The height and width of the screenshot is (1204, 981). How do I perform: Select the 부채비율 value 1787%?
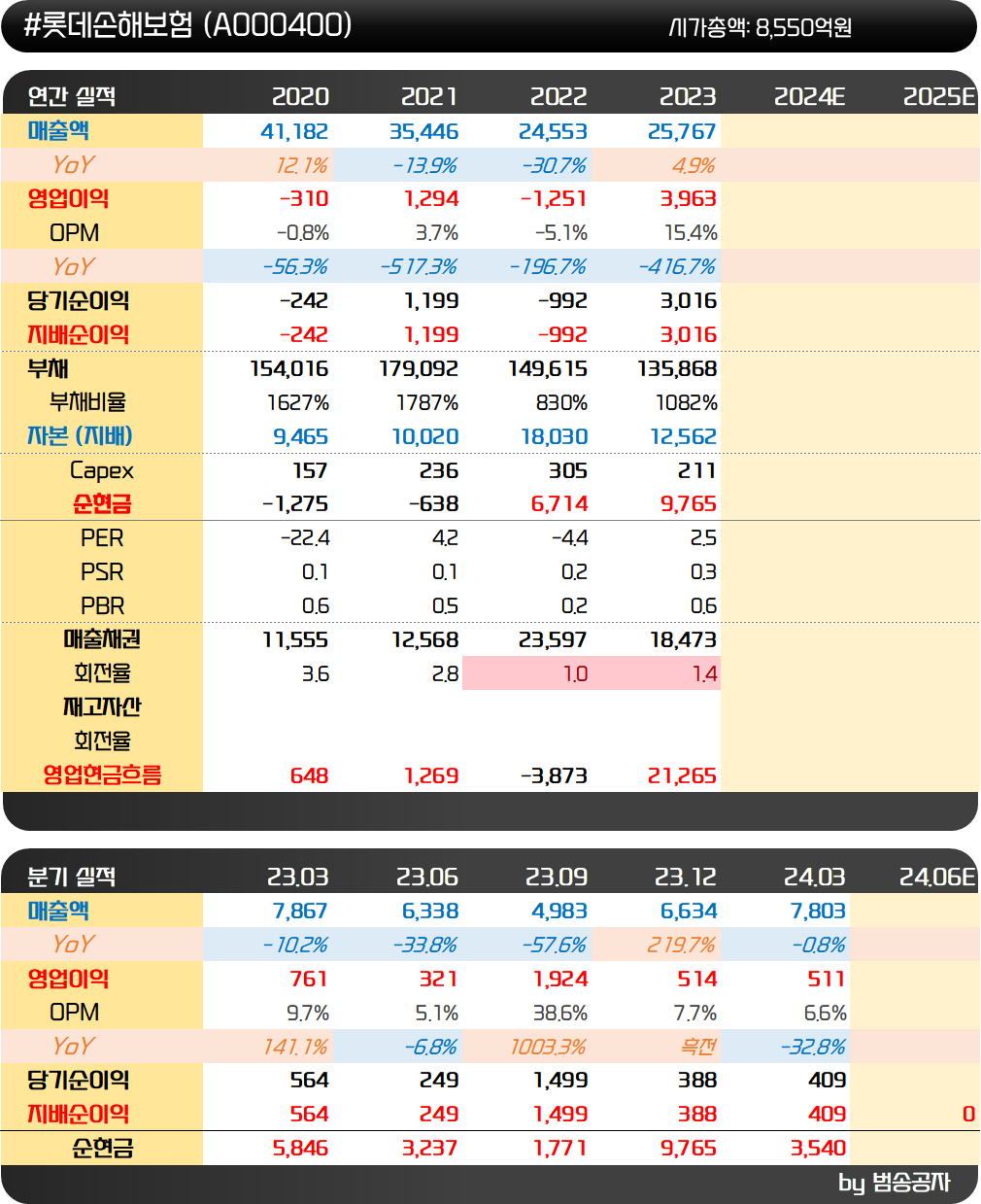(x=427, y=402)
